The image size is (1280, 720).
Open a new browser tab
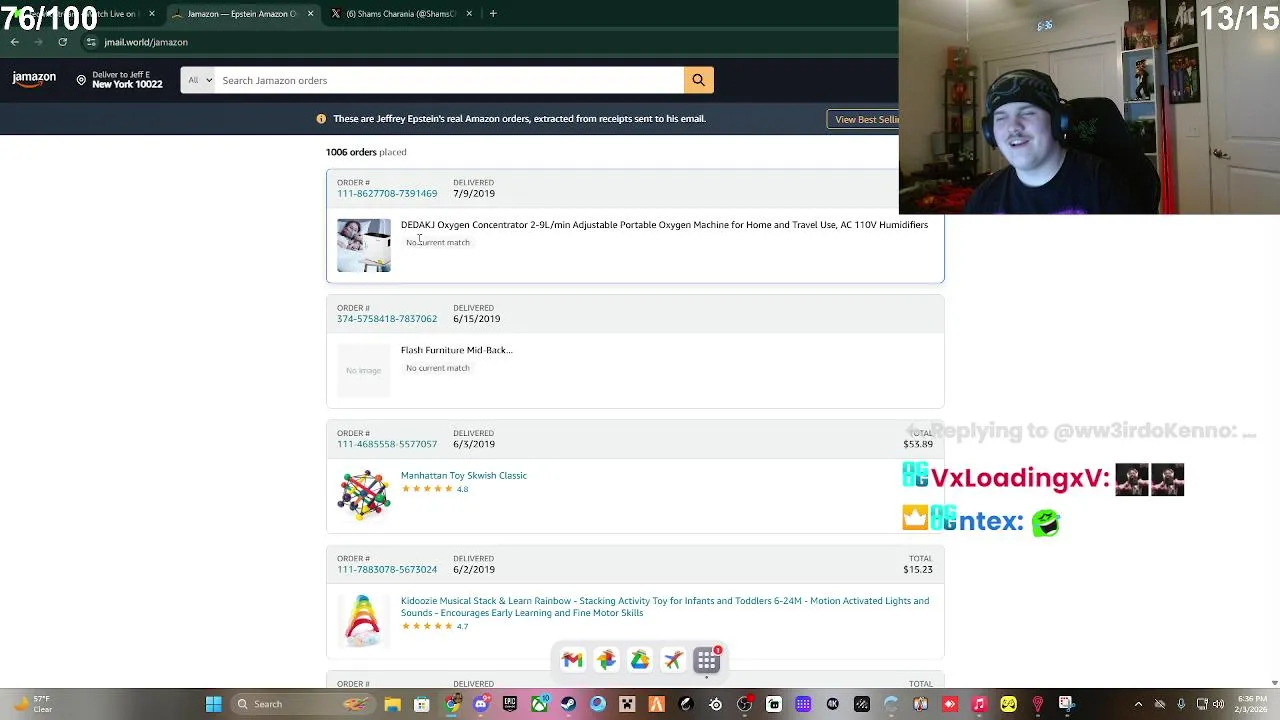tap(493, 14)
